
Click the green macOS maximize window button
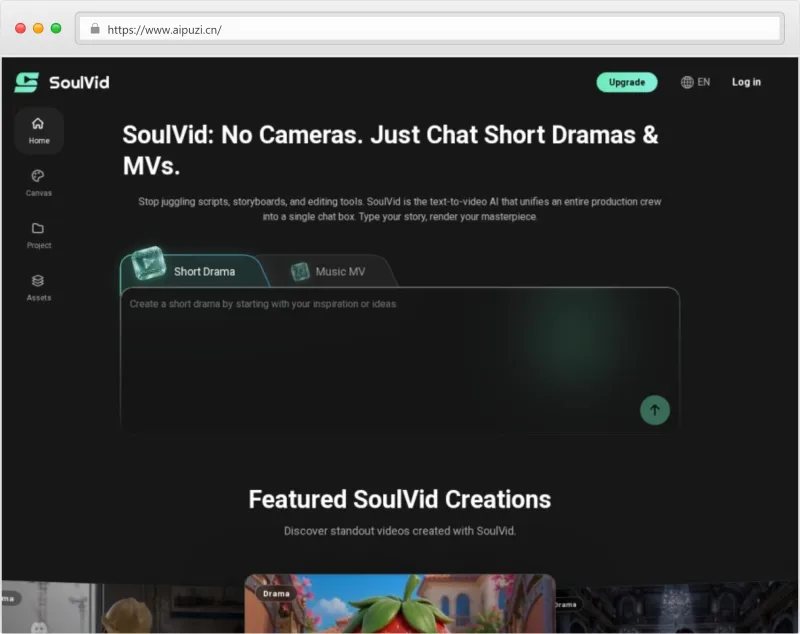pyautogui.click(x=56, y=29)
